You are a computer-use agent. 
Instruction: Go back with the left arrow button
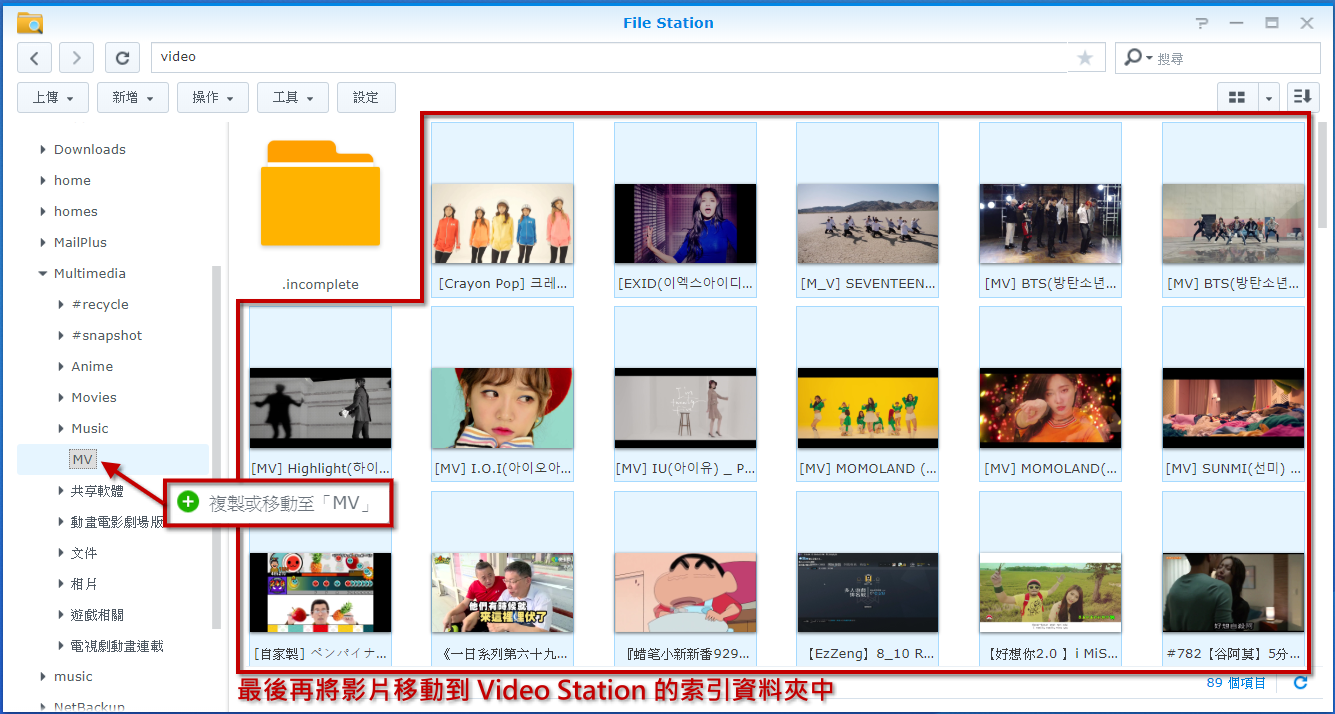(x=35, y=58)
